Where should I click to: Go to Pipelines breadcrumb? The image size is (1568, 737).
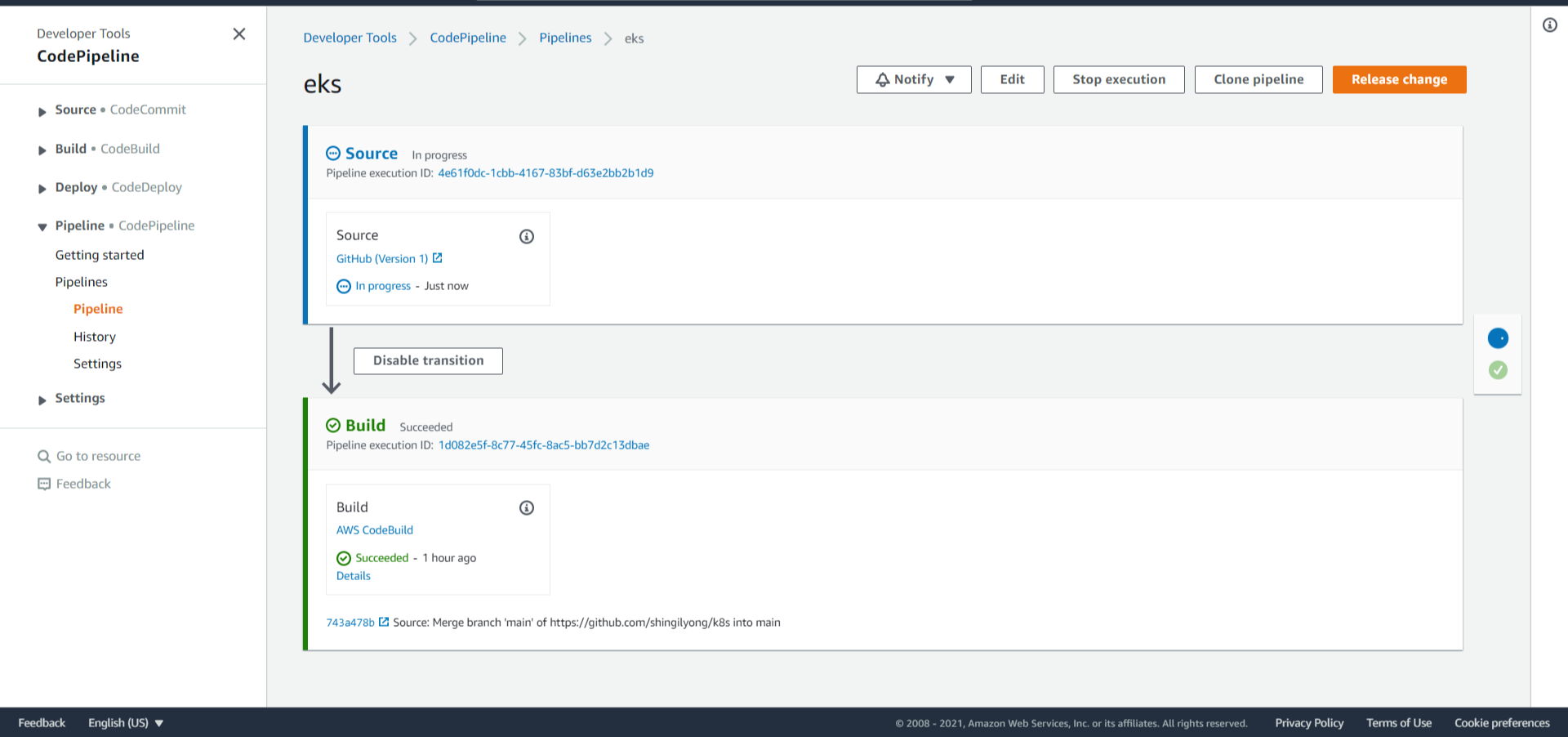pos(565,38)
